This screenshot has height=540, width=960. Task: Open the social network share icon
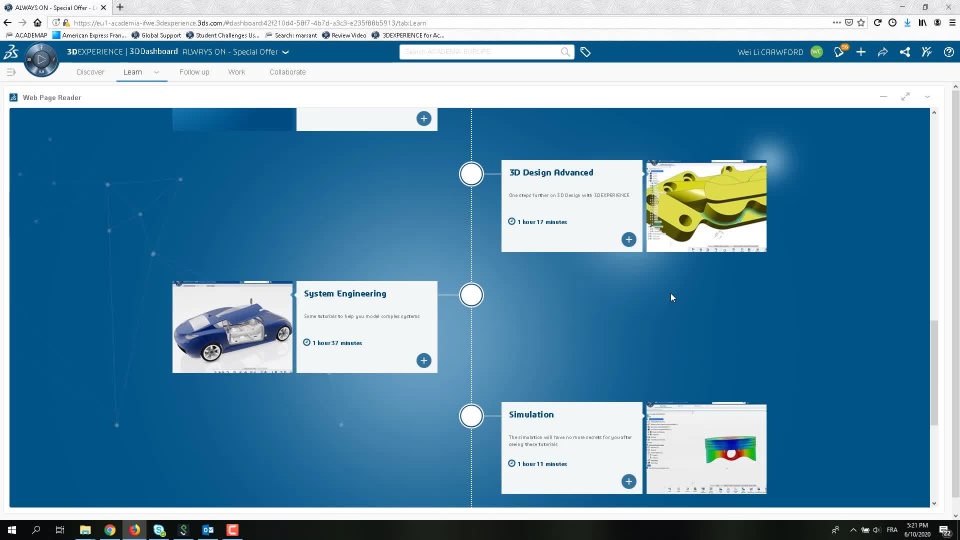[x=904, y=52]
